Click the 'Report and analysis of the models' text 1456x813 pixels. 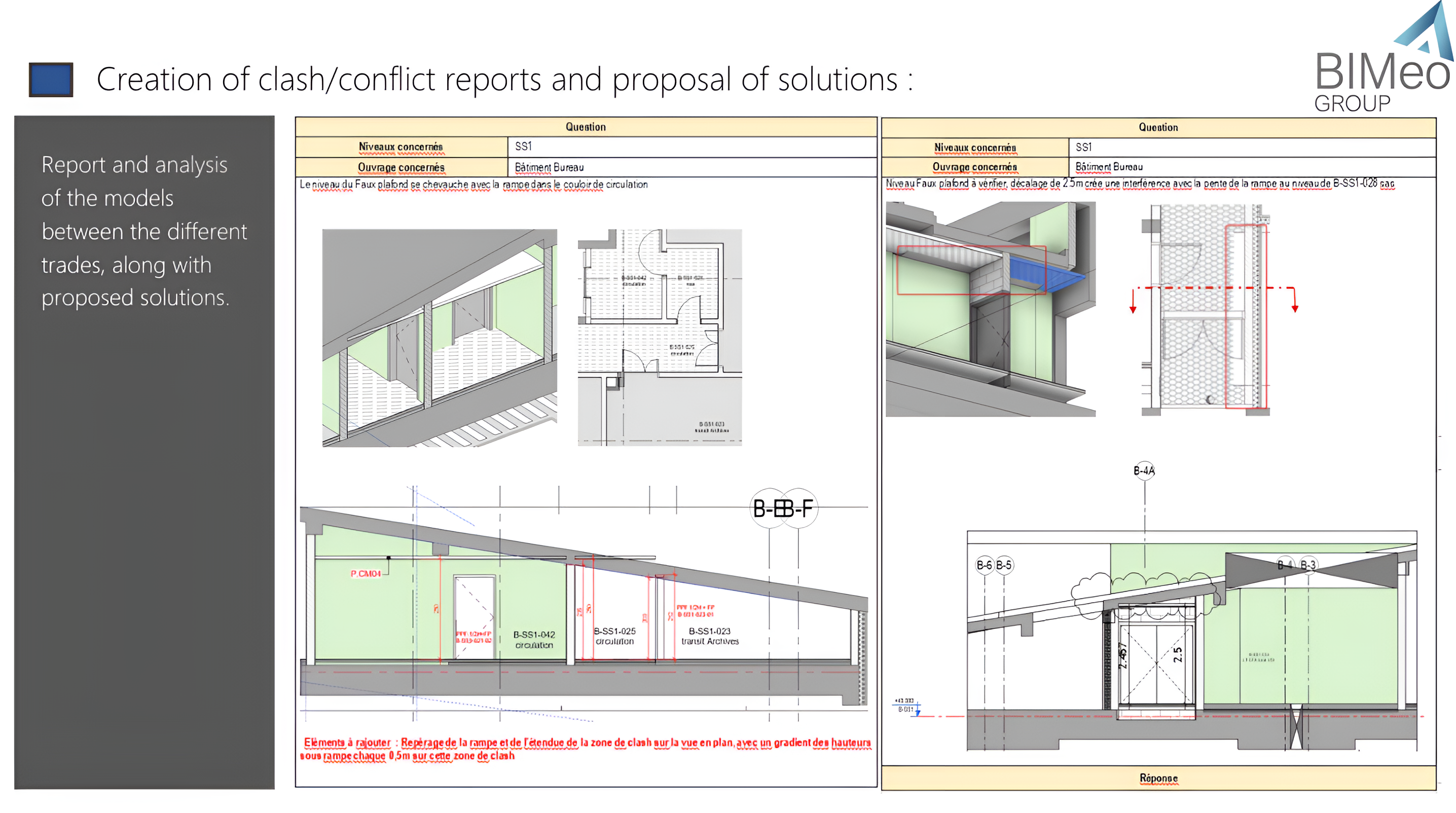143,231
